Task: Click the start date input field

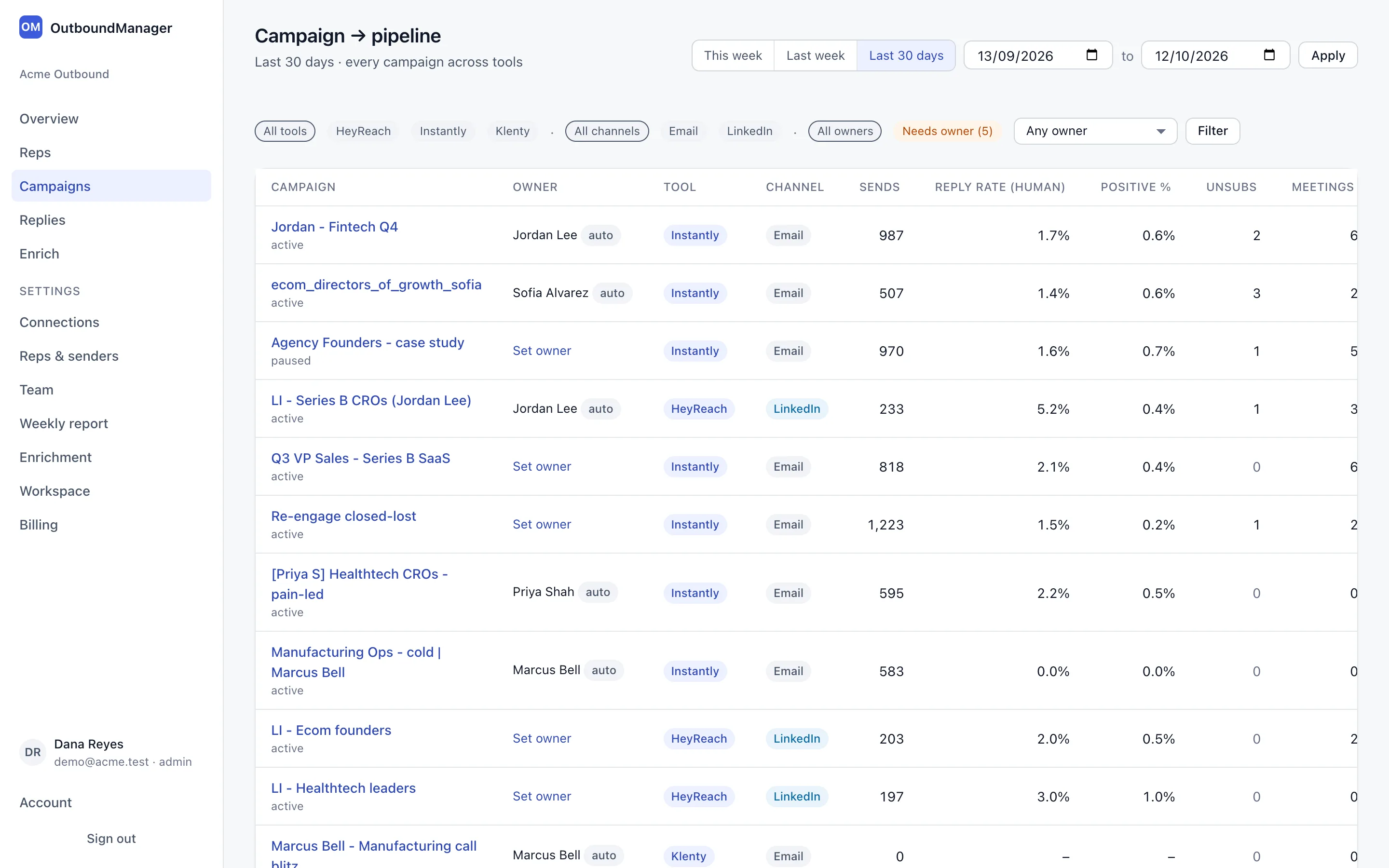Action: (x=1038, y=55)
